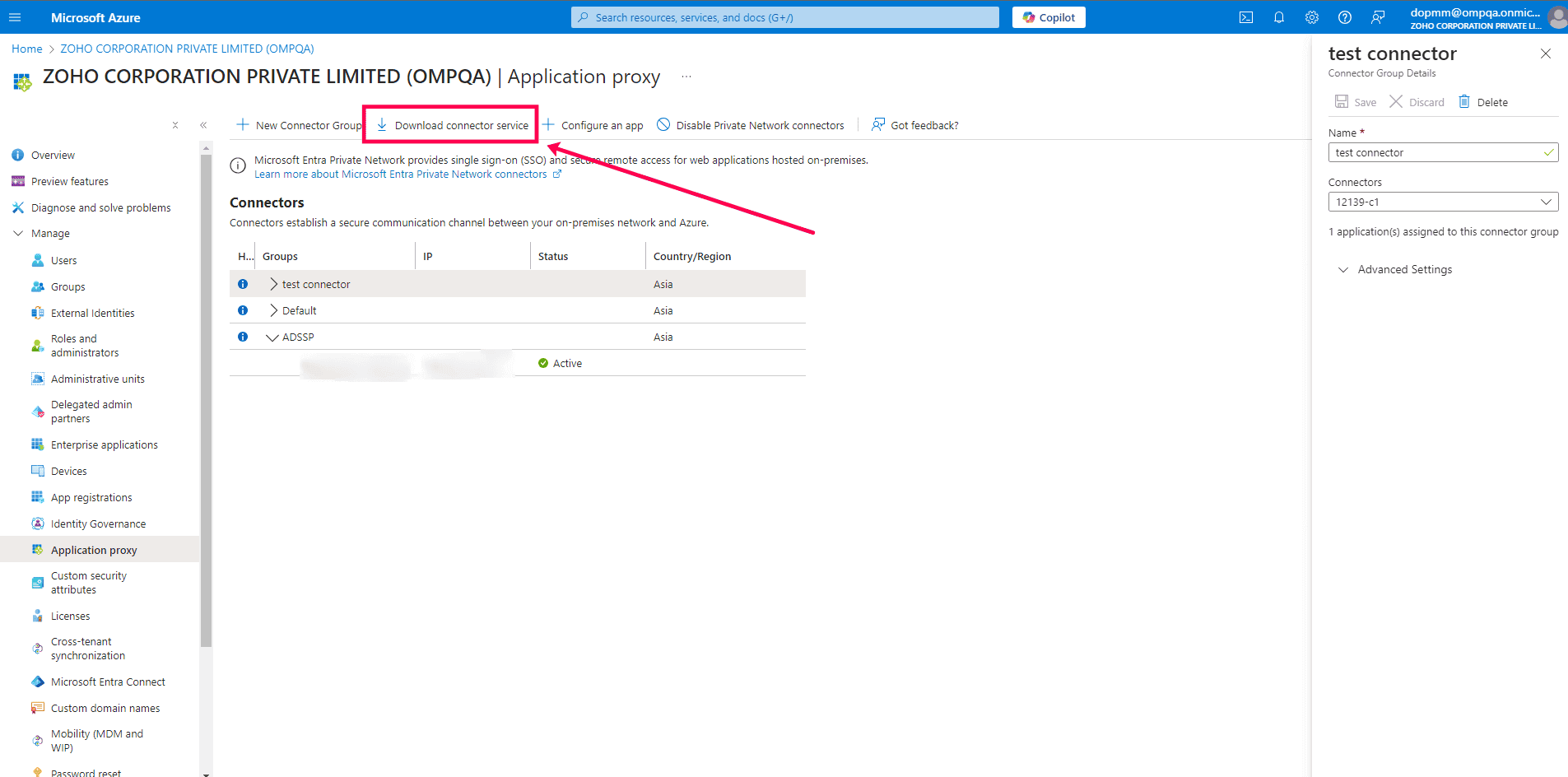
Task: Select Application proxy in the sidebar
Action: [100, 550]
